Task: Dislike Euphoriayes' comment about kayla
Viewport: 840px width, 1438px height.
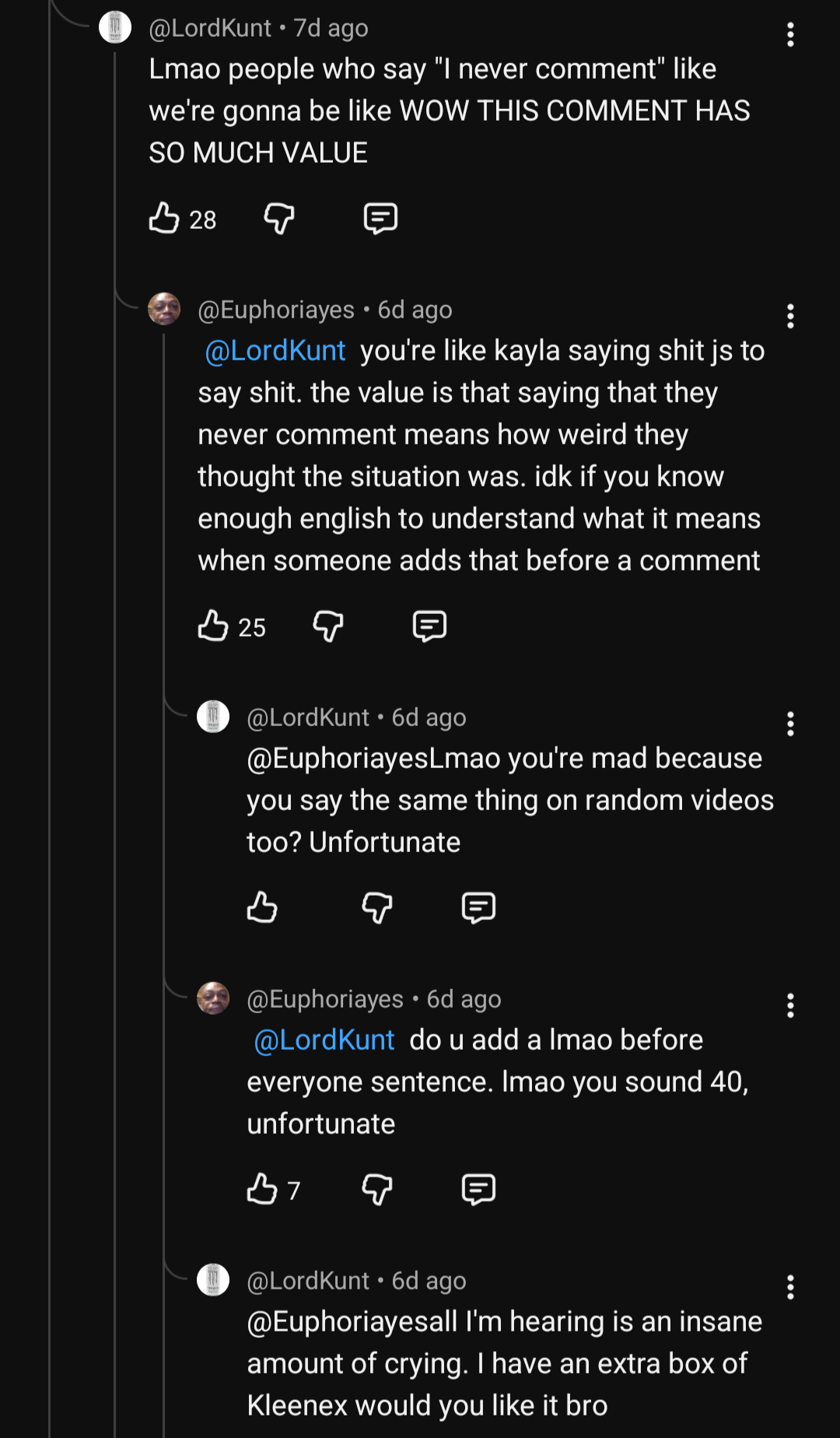Action: tap(327, 626)
